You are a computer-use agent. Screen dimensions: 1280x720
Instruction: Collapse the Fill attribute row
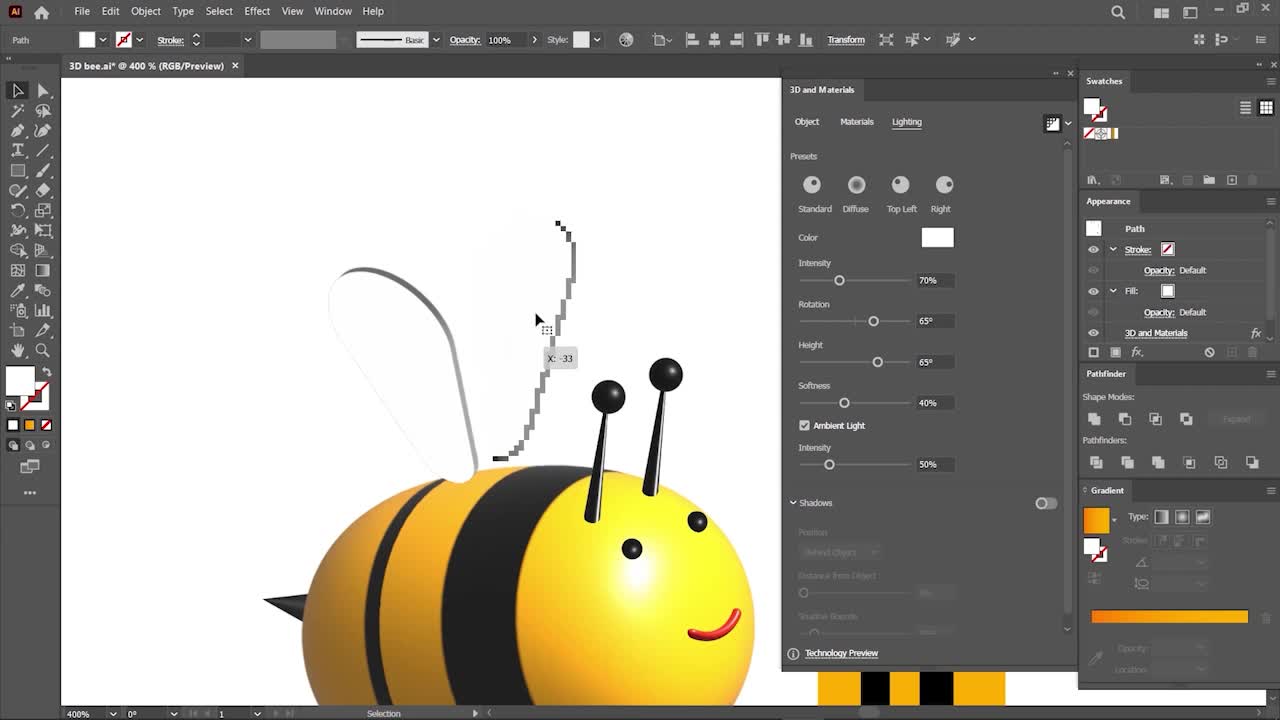1113,291
